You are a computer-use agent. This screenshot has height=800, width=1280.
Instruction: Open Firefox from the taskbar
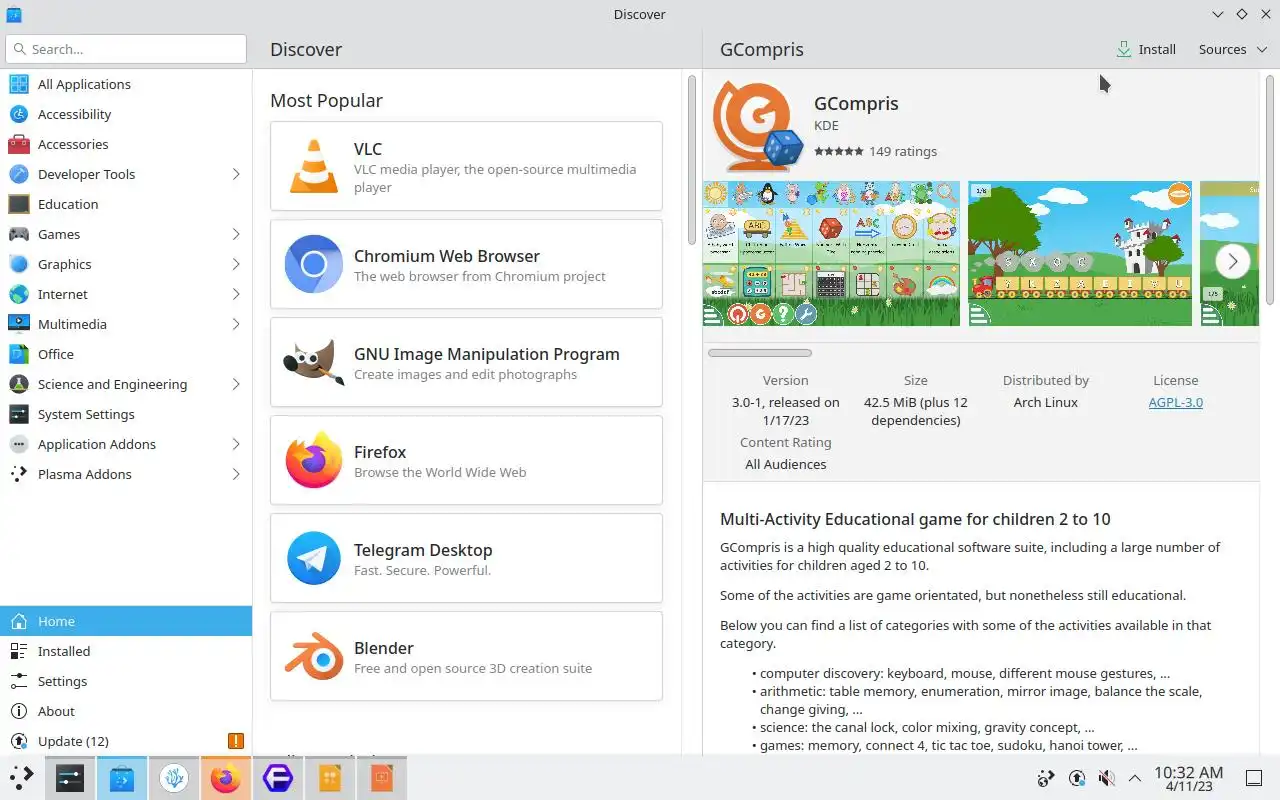[x=226, y=778]
